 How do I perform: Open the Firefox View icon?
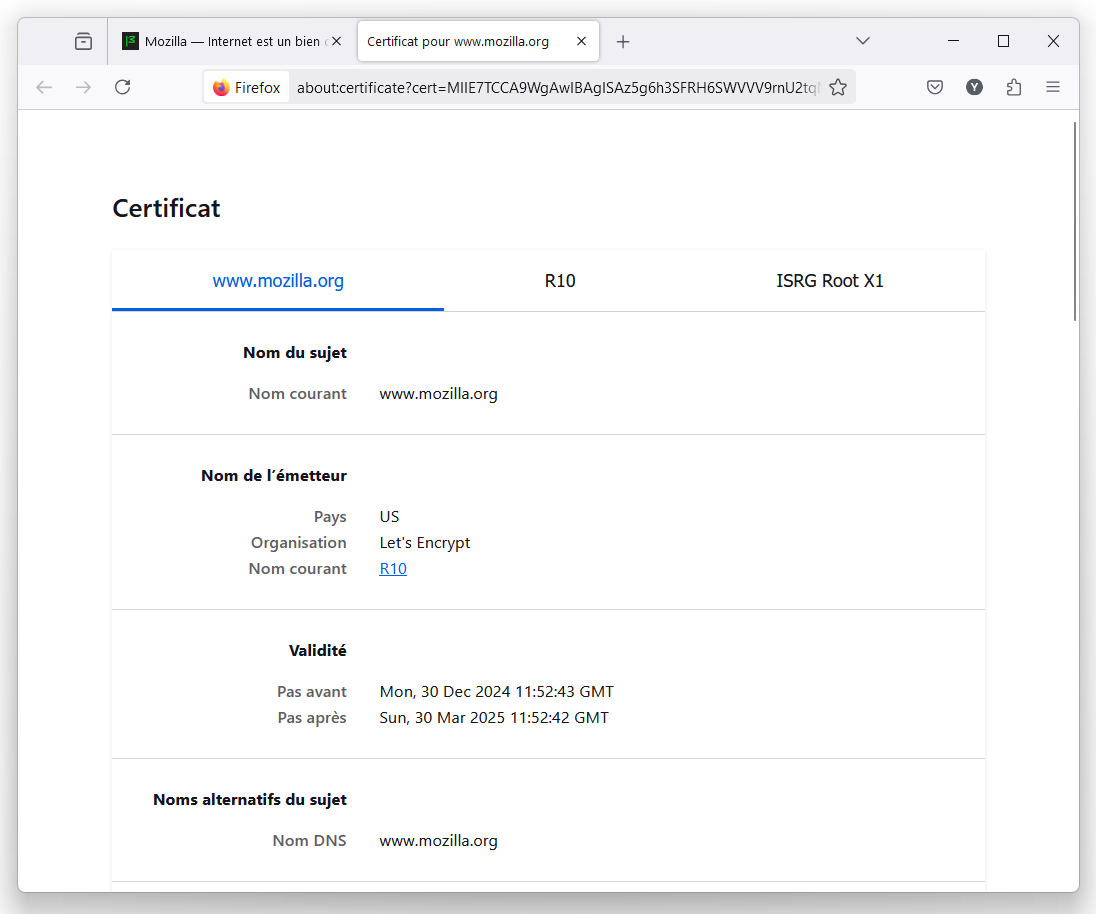click(83, 41)
